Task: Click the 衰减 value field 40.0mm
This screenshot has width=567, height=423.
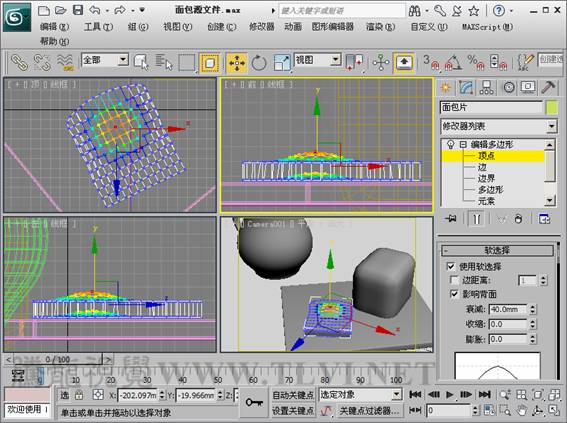Action: [x=508, y=309]
